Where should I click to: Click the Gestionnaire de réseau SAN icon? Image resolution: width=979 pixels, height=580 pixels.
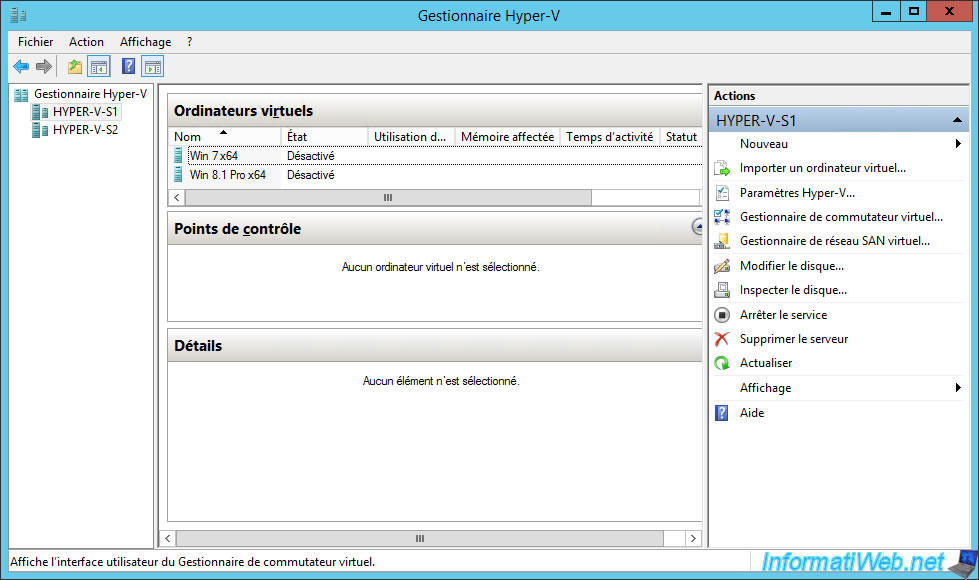click(x=722, y=241)
